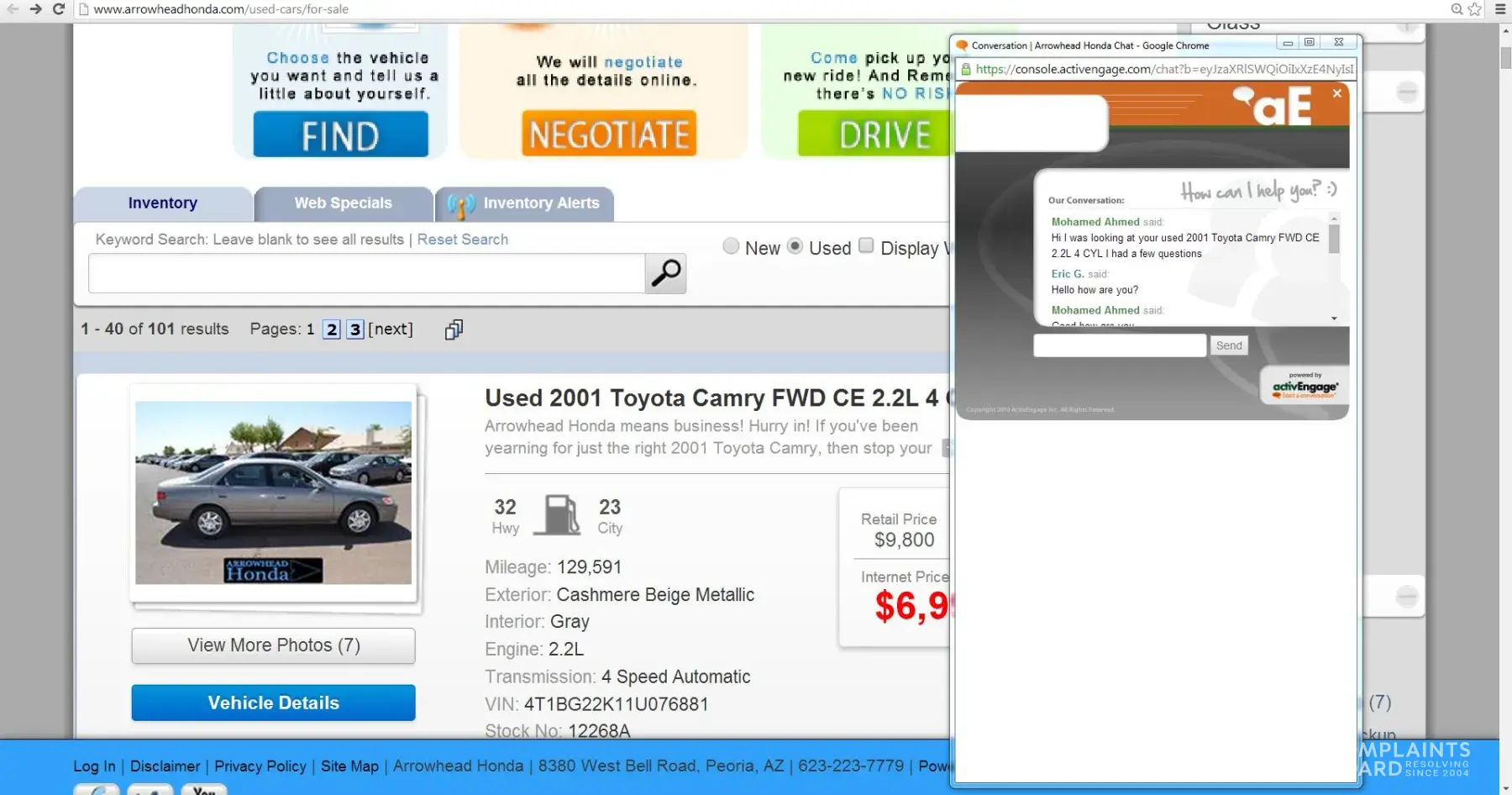
Task: Switch to the Inventory Alerts tab
Action: coord(525,203)
